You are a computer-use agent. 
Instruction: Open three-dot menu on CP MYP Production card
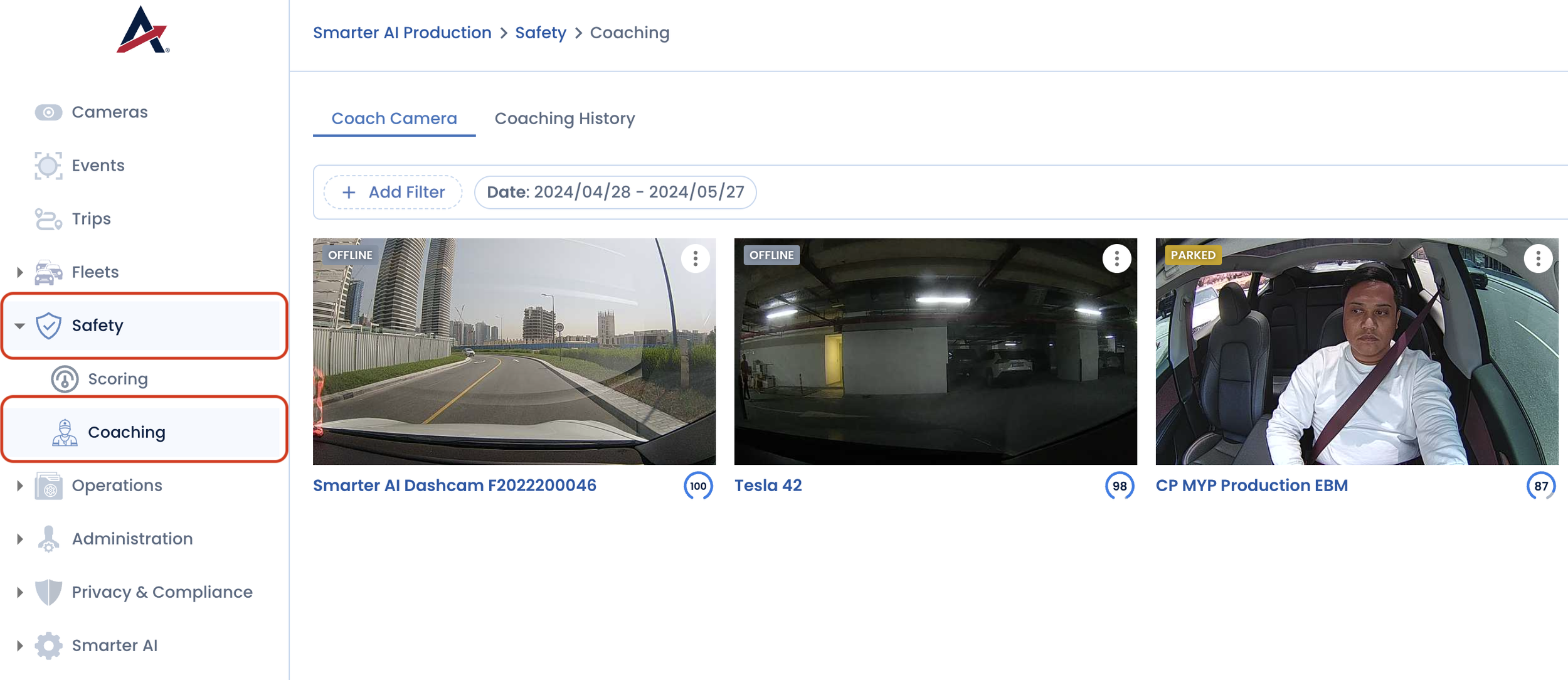tap(1537, 258)
